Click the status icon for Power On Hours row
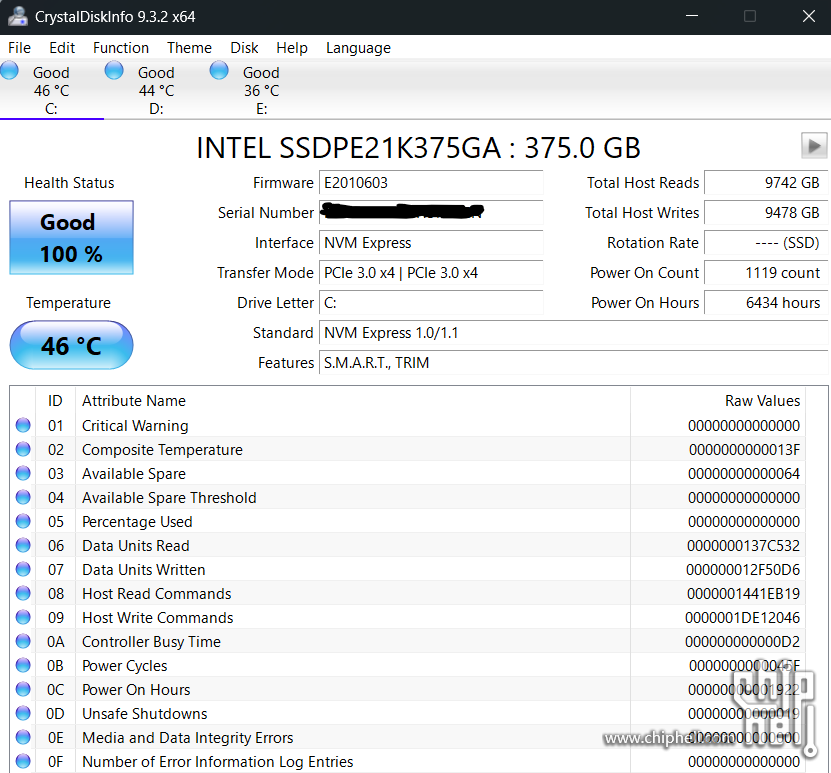This screenshot has width=831, height=773. [x=23, y=689]
